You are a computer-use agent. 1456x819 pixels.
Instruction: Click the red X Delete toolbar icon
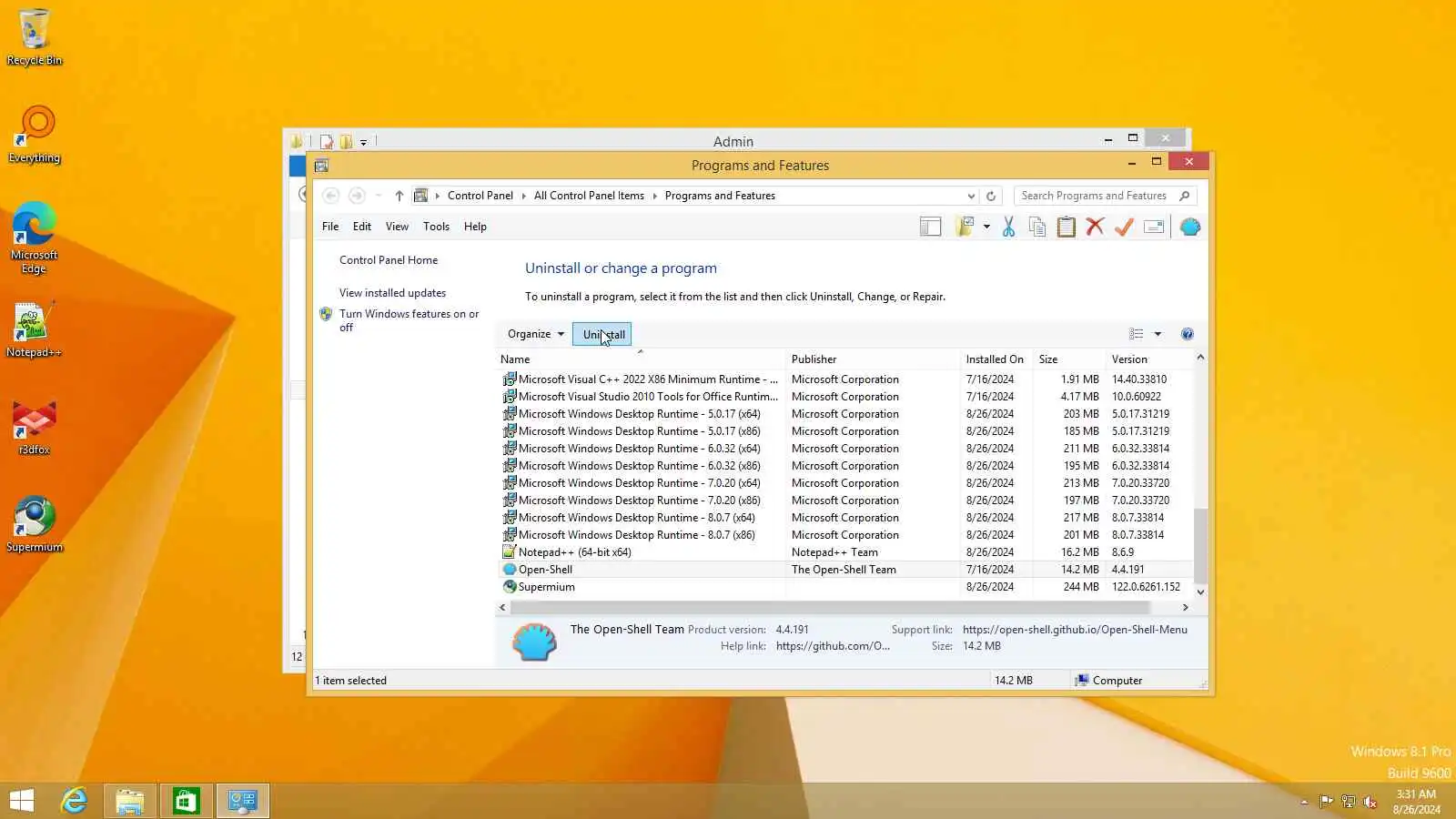1095,227
